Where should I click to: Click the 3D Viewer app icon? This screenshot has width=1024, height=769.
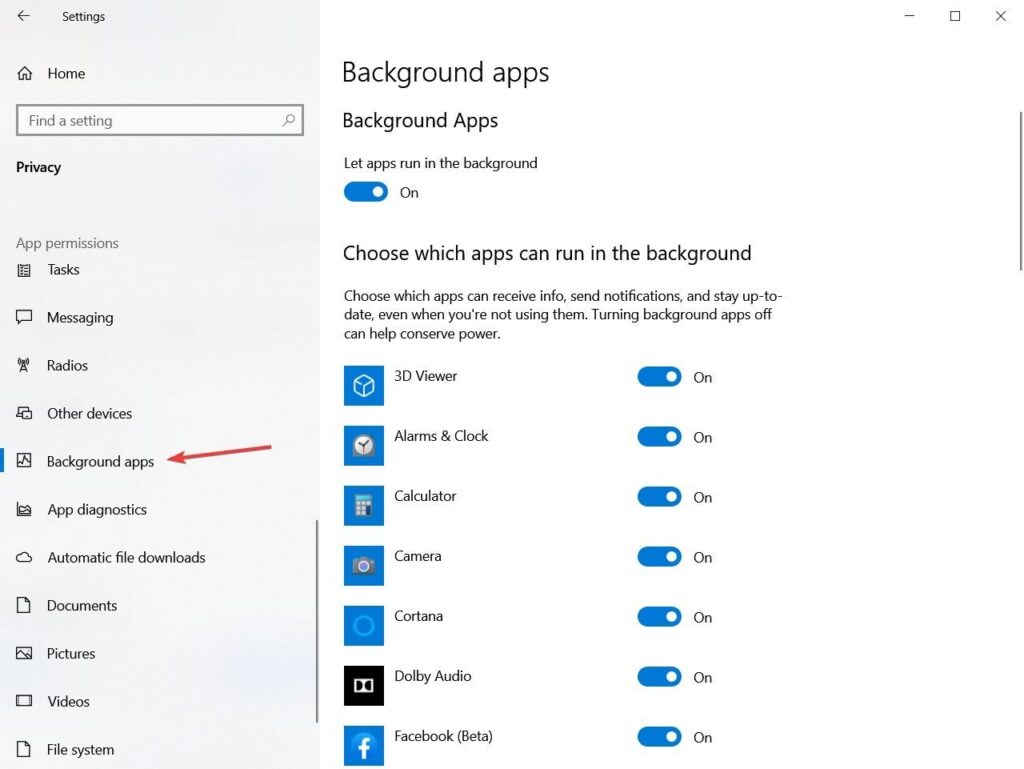[364, 385]
